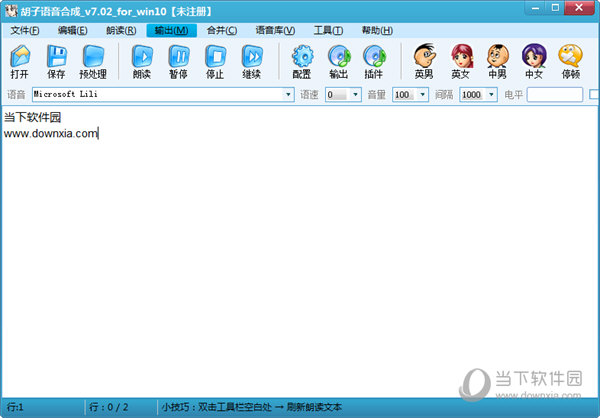Click the 间隔 value field showing 1000

coord(473,95)
